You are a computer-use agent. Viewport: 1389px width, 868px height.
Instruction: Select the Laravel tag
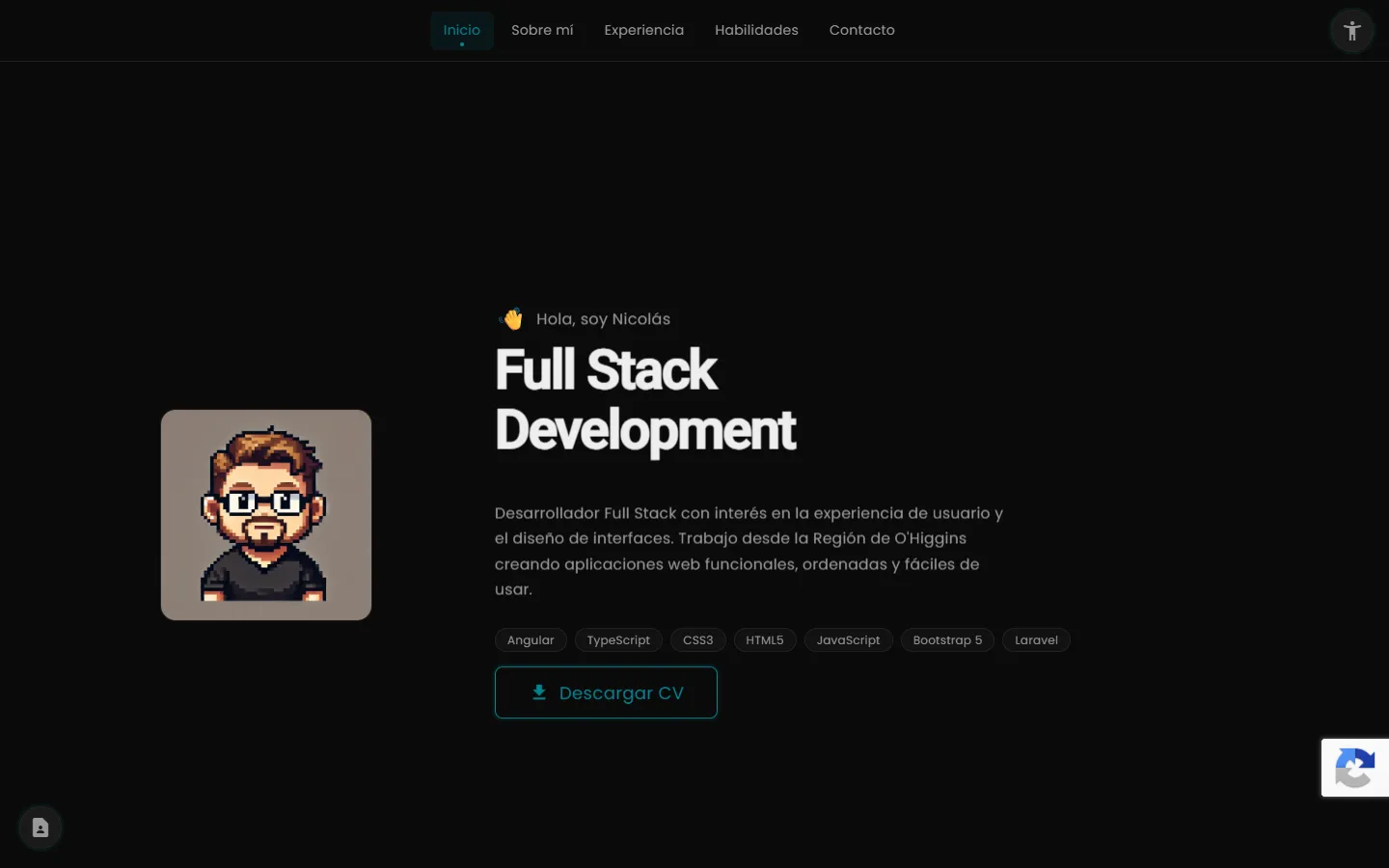click(x=1036, y=640)
